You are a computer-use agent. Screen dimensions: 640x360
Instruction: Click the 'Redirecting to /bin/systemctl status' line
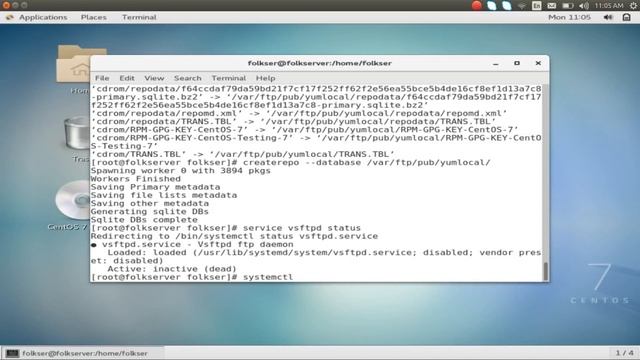click(234, 236)
